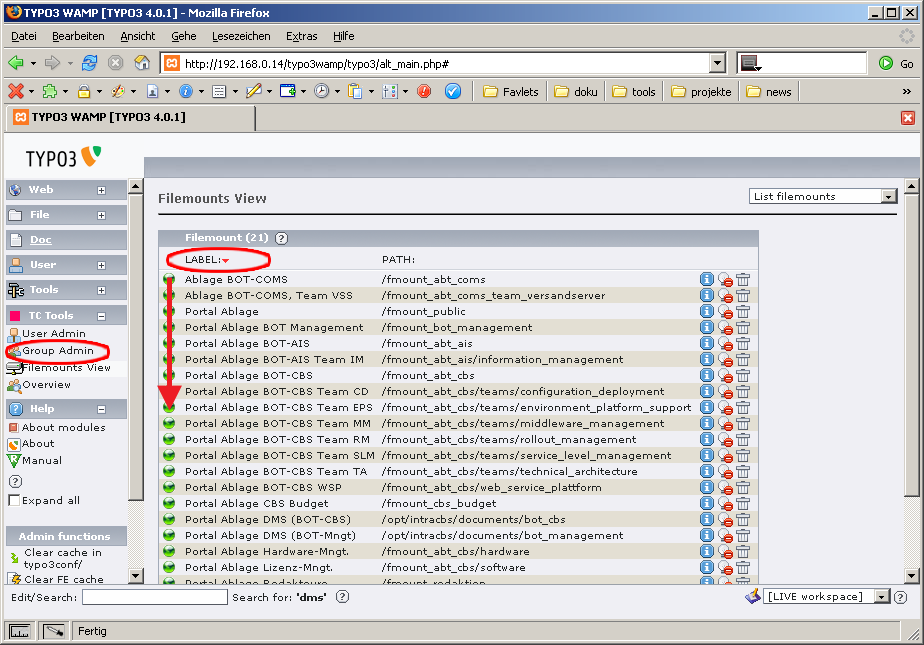The image size is (924, 645).
Task: Expand the Tools module section
Action: pos(101,290)
